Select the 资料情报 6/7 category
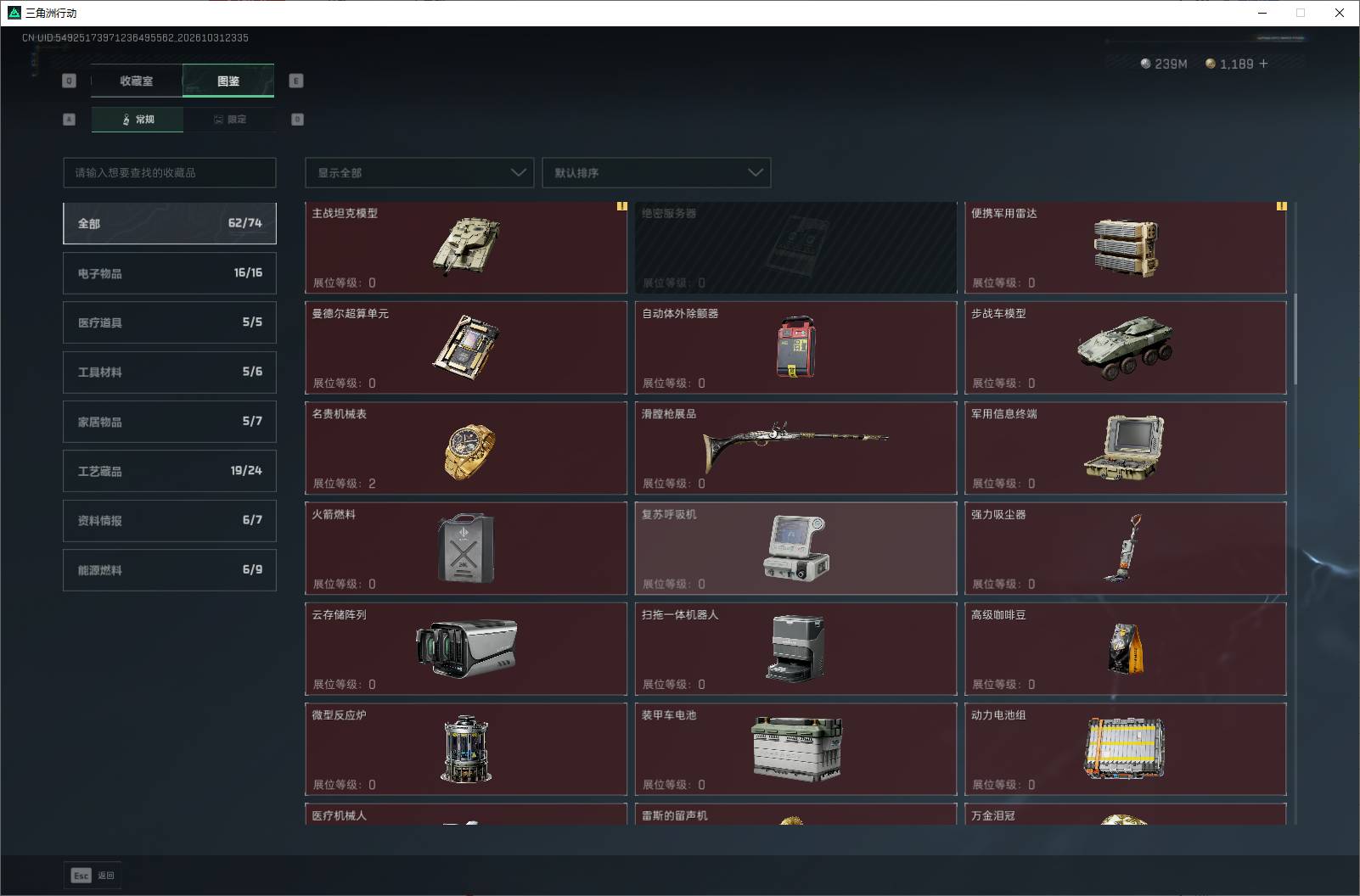Image resolution: width=1360 pixels, height=896 pixels. pyautogui.click(x=170, y=520)
